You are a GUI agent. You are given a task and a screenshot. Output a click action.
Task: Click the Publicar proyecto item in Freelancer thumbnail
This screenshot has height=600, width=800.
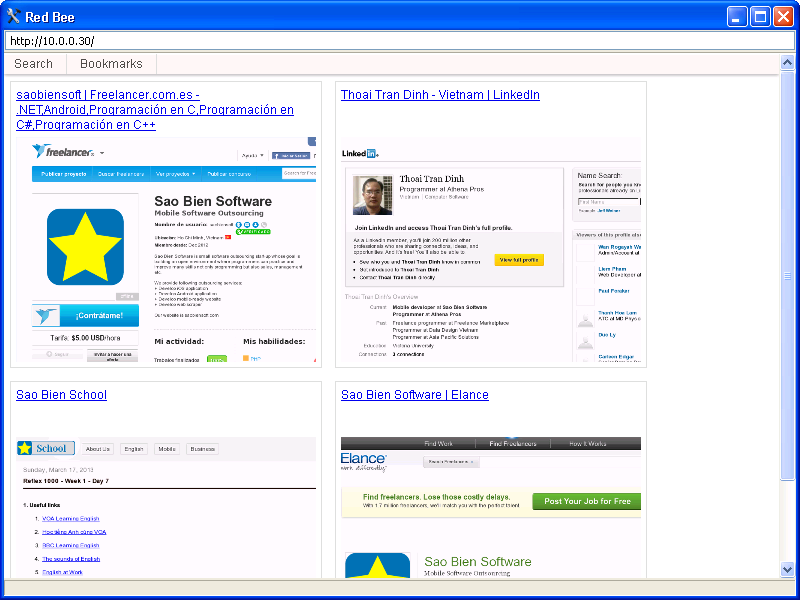tap(63, 174)
